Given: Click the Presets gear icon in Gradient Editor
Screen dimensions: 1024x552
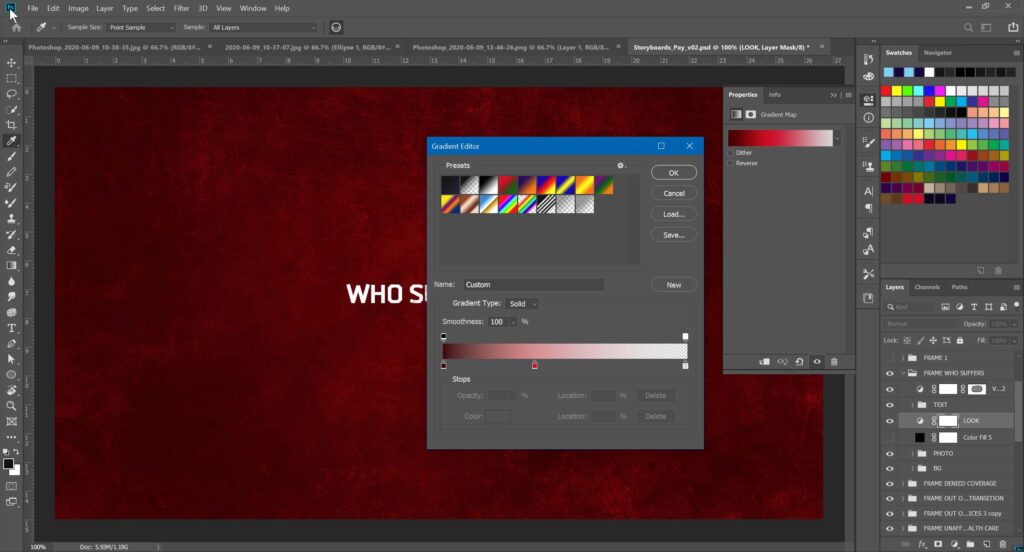Looking at the screenshot, I should pos(620,165).
